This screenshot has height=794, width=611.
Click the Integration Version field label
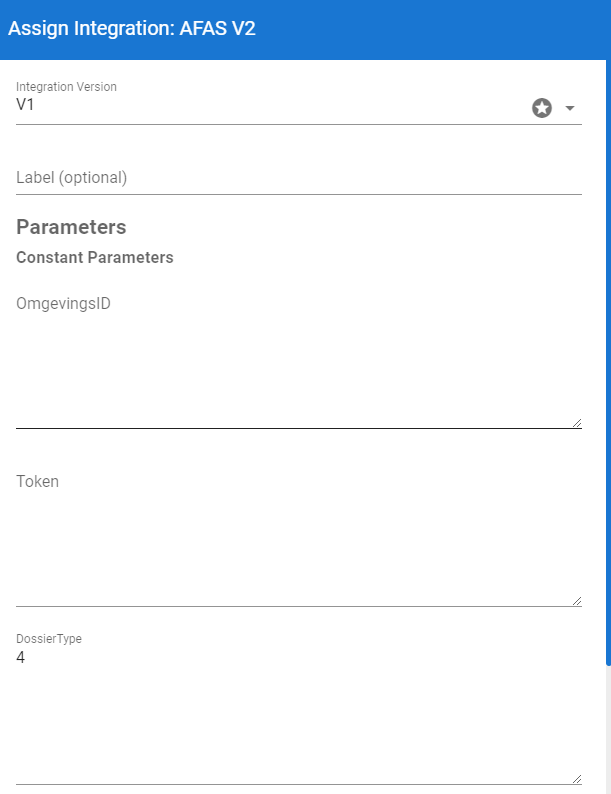(x=66, y=87)
